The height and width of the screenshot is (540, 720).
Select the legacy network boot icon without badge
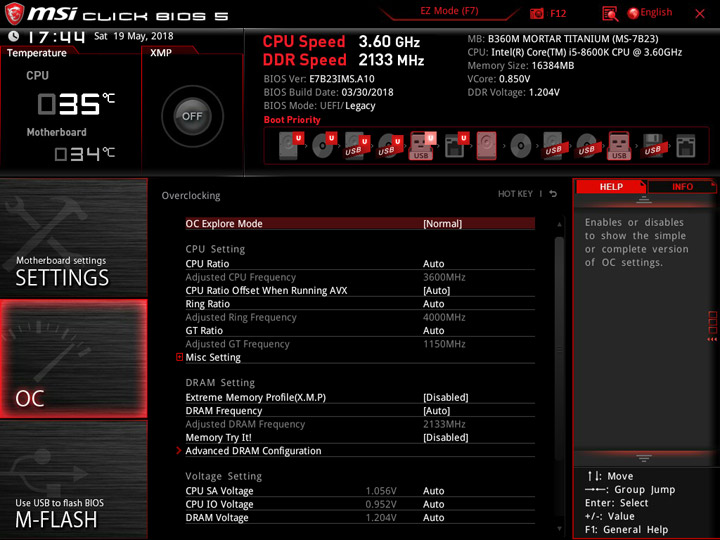686,146
